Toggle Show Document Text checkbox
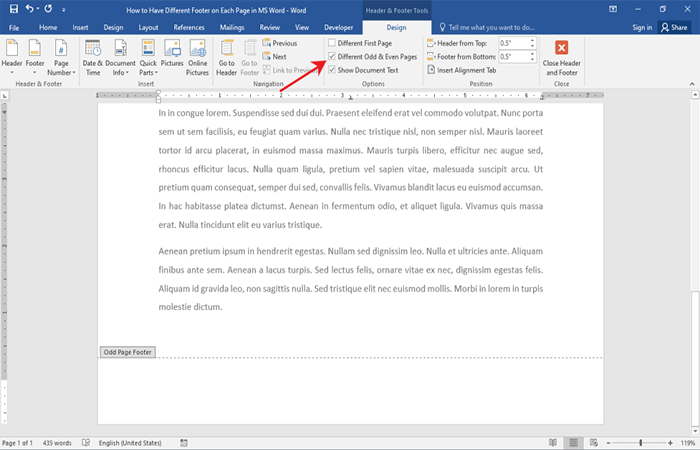 coord(333,70)
